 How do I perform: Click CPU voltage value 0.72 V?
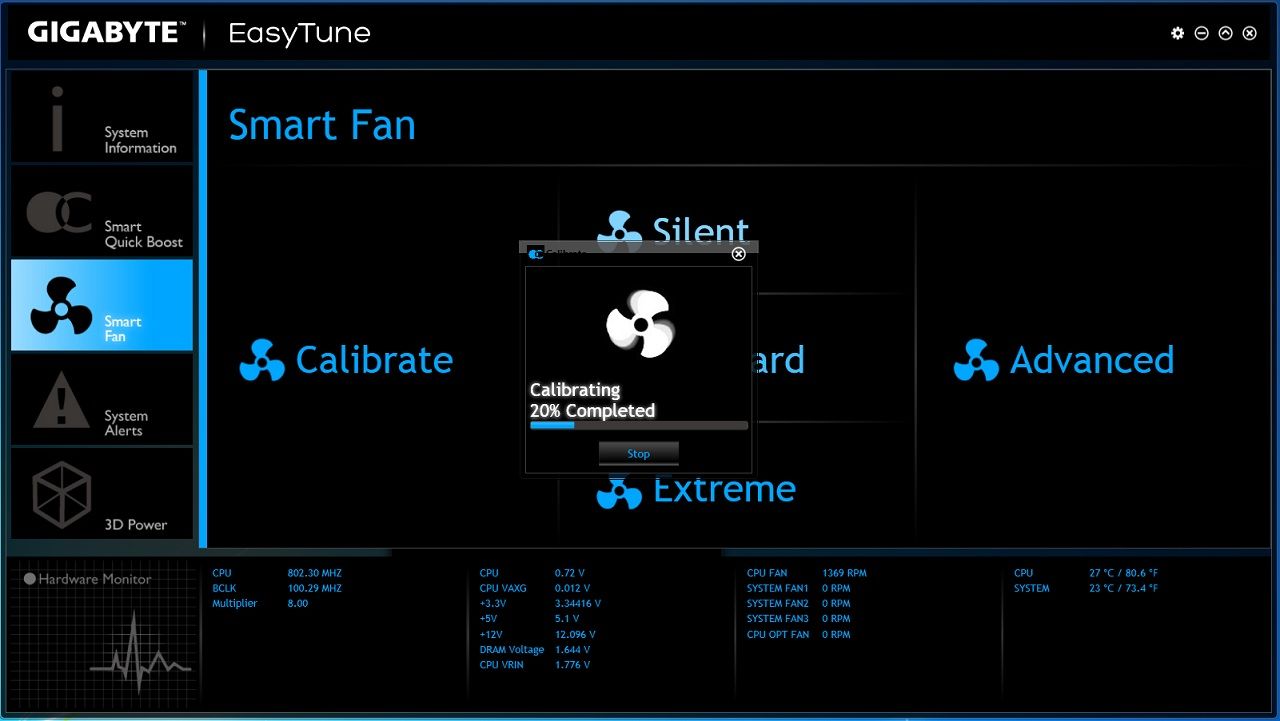tap(569, 573)
